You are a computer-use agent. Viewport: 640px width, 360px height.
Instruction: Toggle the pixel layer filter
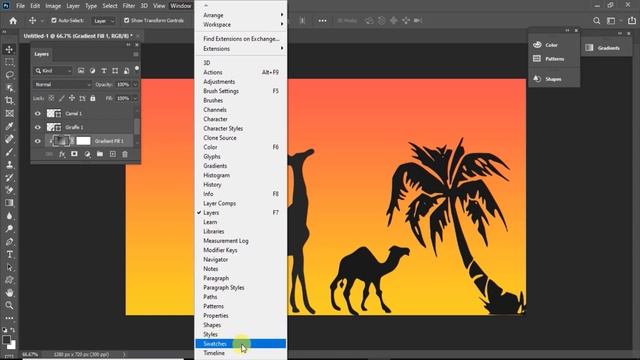tap(81, 71)
